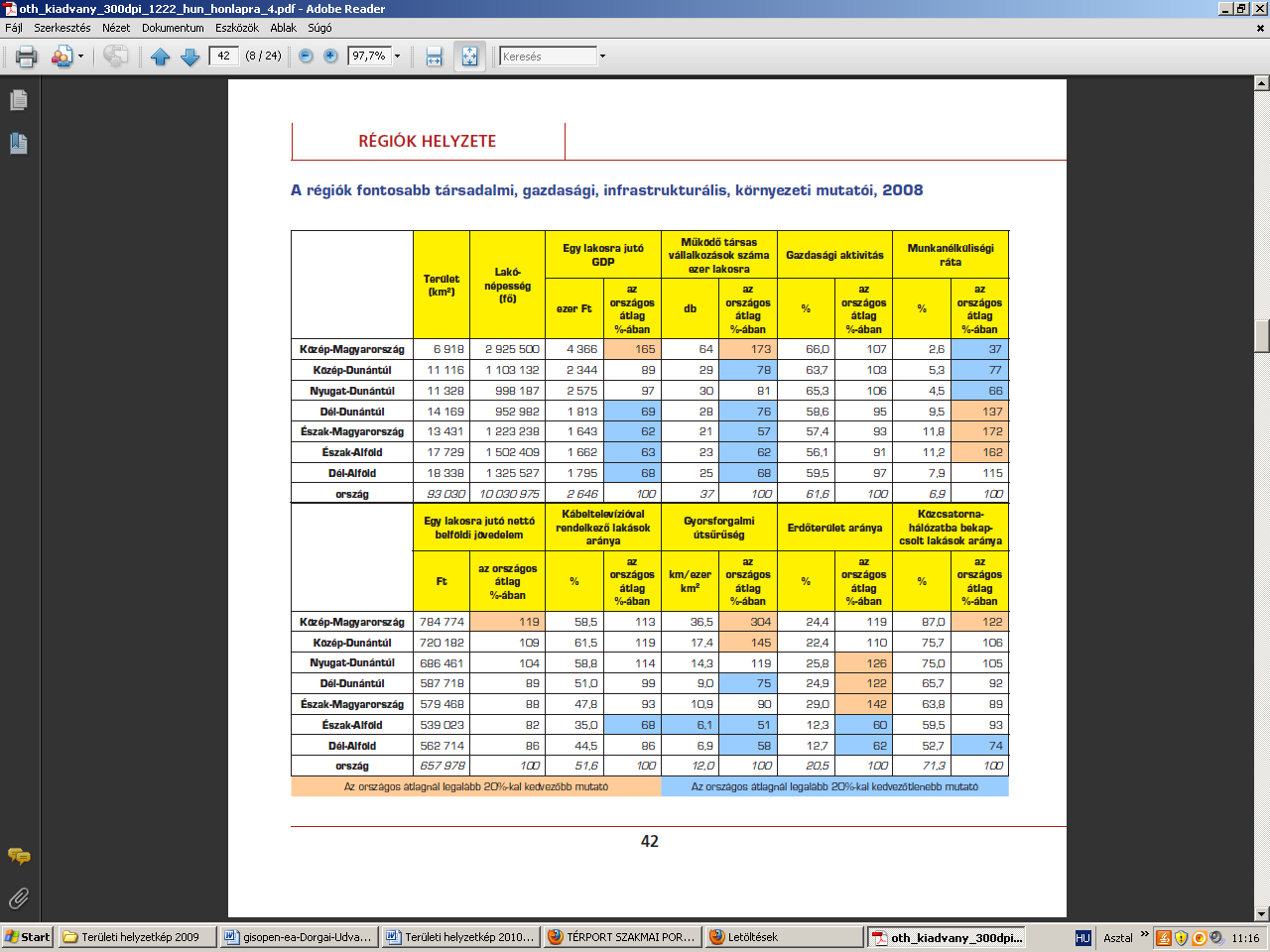Open the Dokumentum menu
This screenshot has width=1270, height=952.
[173, 28]
